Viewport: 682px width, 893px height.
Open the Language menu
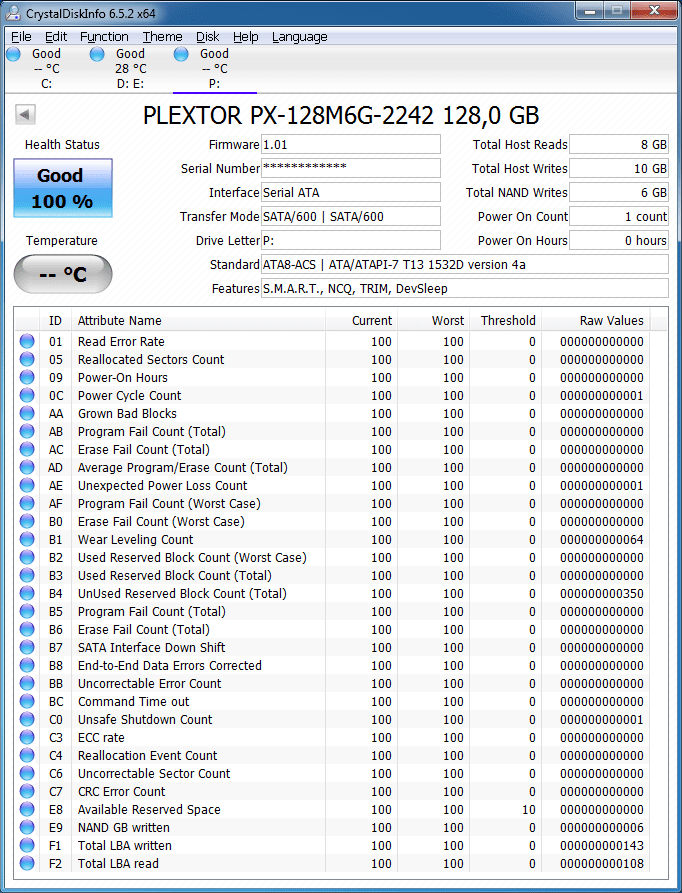tap(299, 37)
